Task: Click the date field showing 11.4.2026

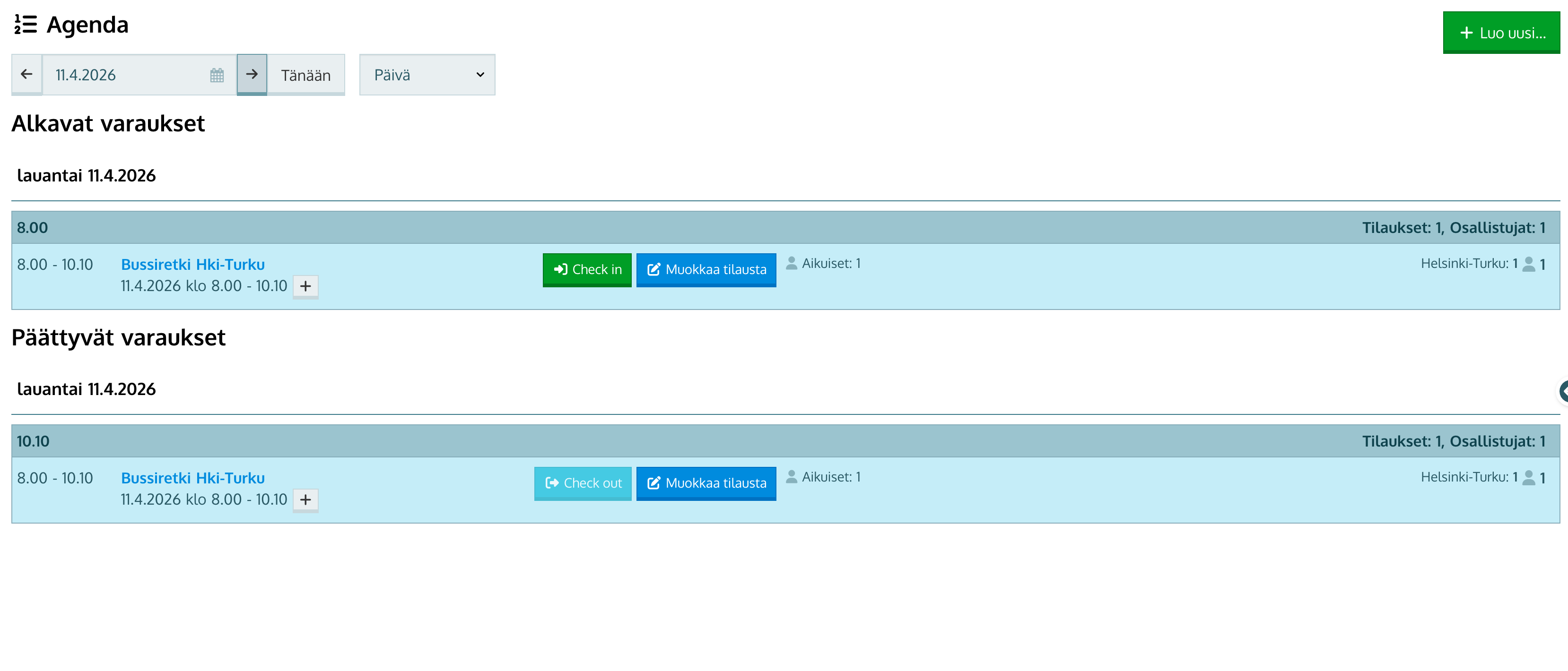Action: (139, 74)
